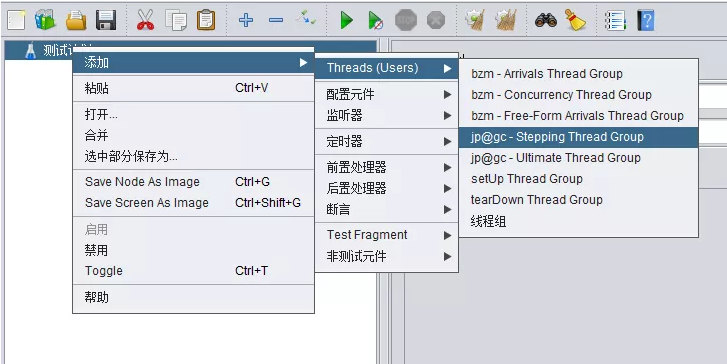727x364 pixels.
Task: Click the Clear all results icon
Action: point(505,20)
